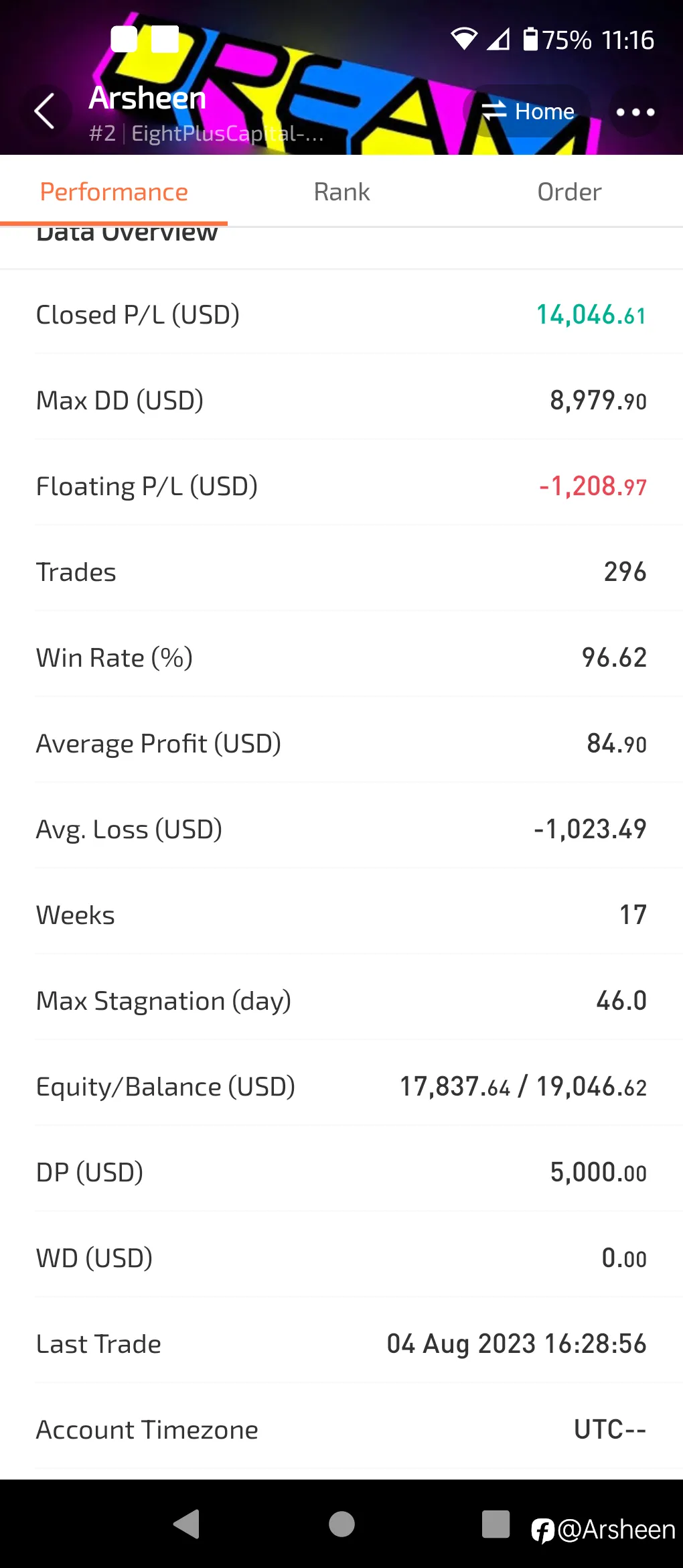Image resolution: width=683 pixels, height=1568 pixels.
Task: Tap the Android back navigation button
Action: coord(187,1524)
